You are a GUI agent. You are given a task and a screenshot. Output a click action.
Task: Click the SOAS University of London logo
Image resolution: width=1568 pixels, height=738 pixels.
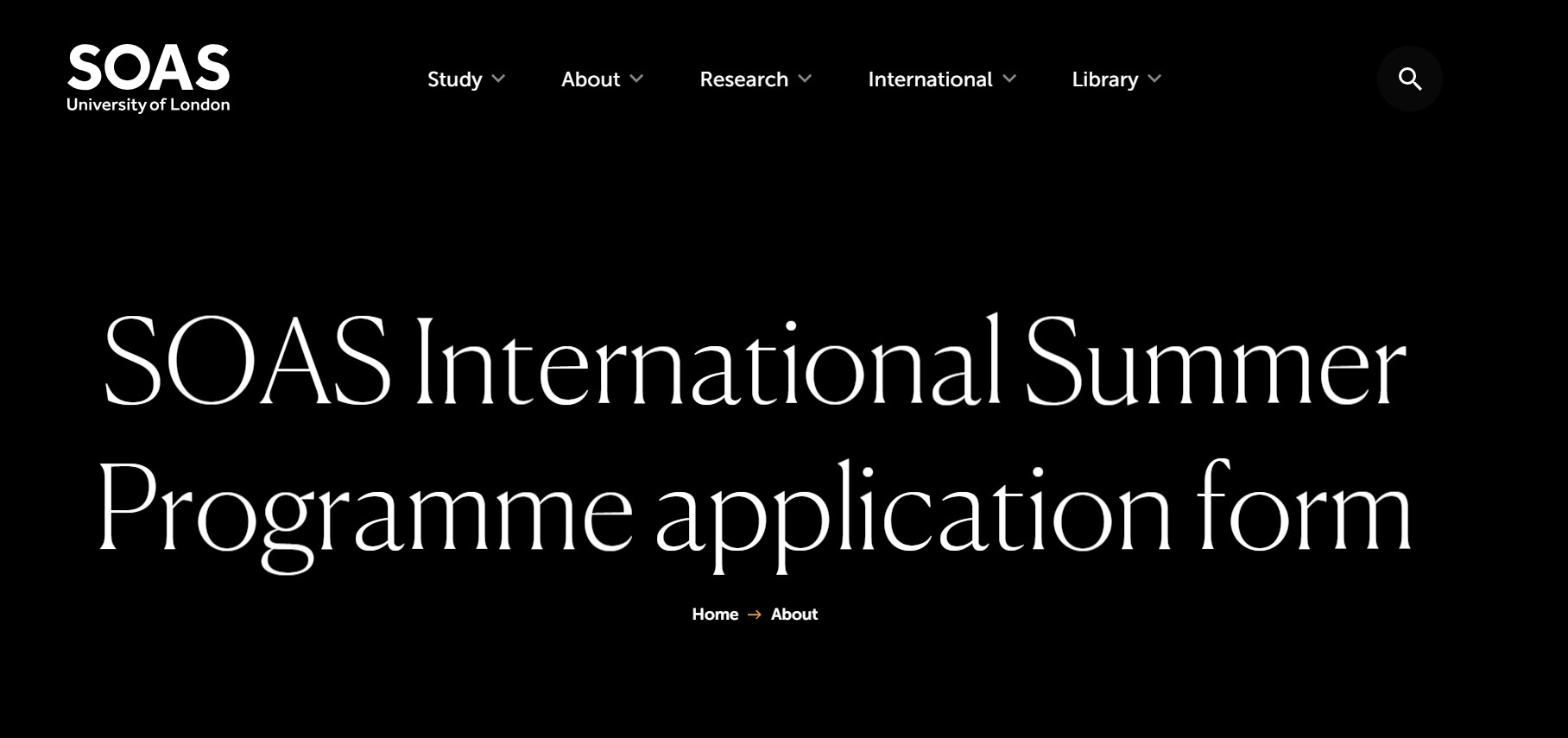(149, 79)
